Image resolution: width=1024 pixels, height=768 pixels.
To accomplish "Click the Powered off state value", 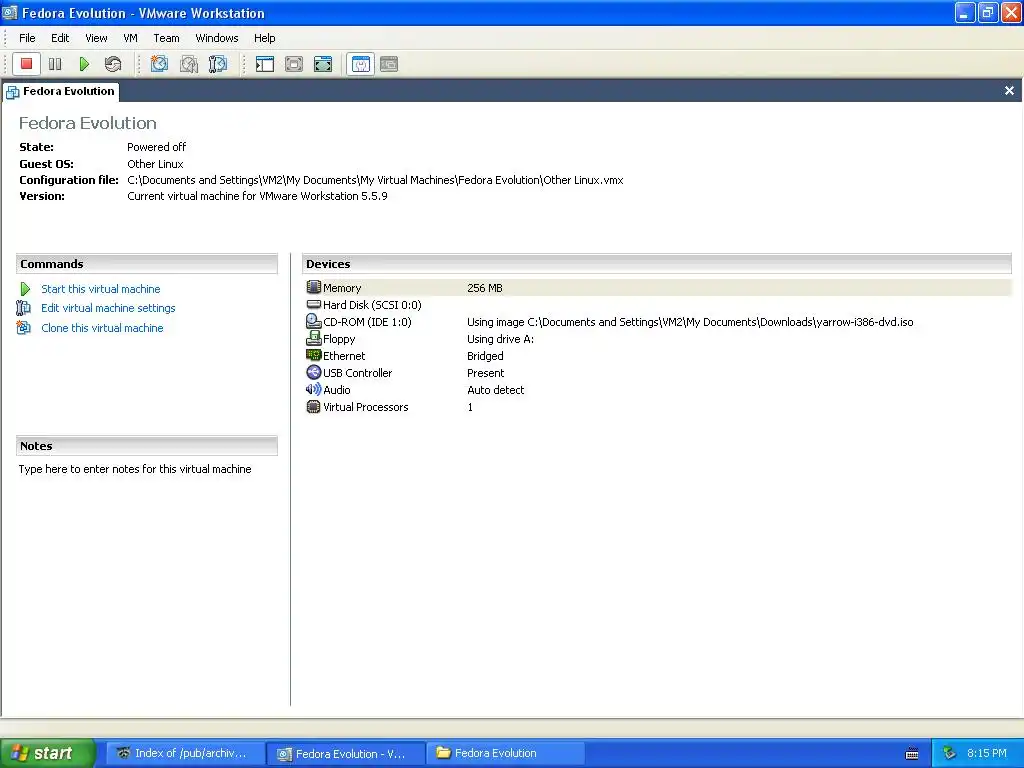I will click(x=157, y=147).
